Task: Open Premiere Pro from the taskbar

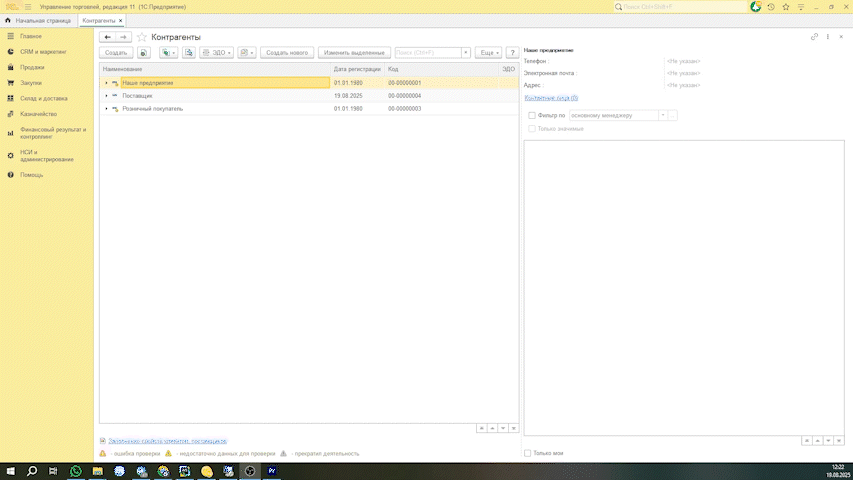Action: click(272, 471)
